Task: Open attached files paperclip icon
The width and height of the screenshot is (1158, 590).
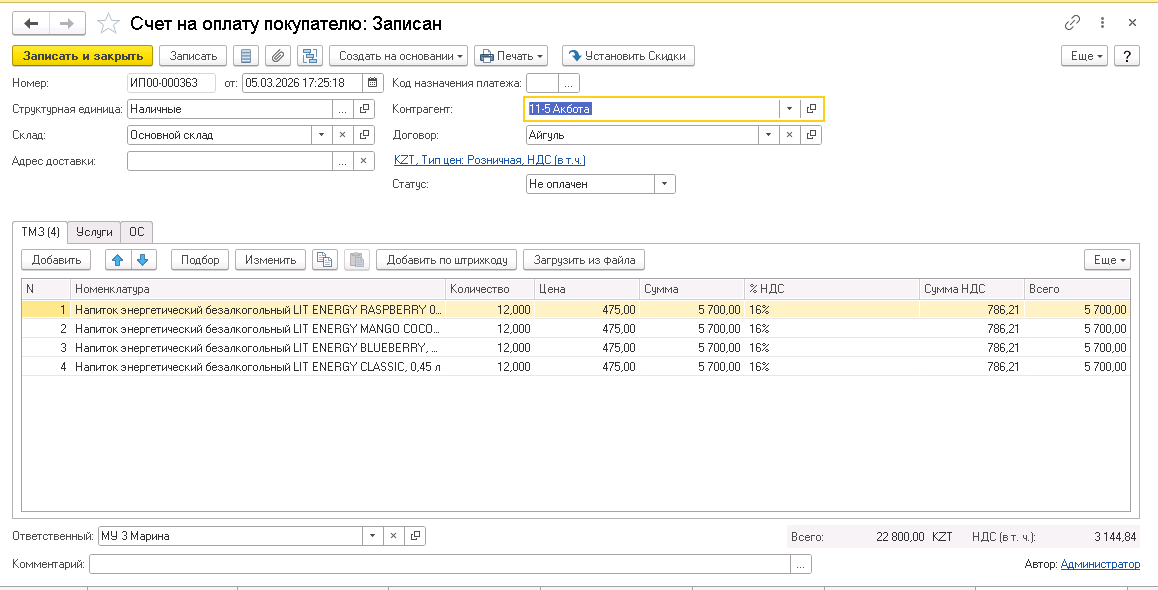Action: point(278,56)
